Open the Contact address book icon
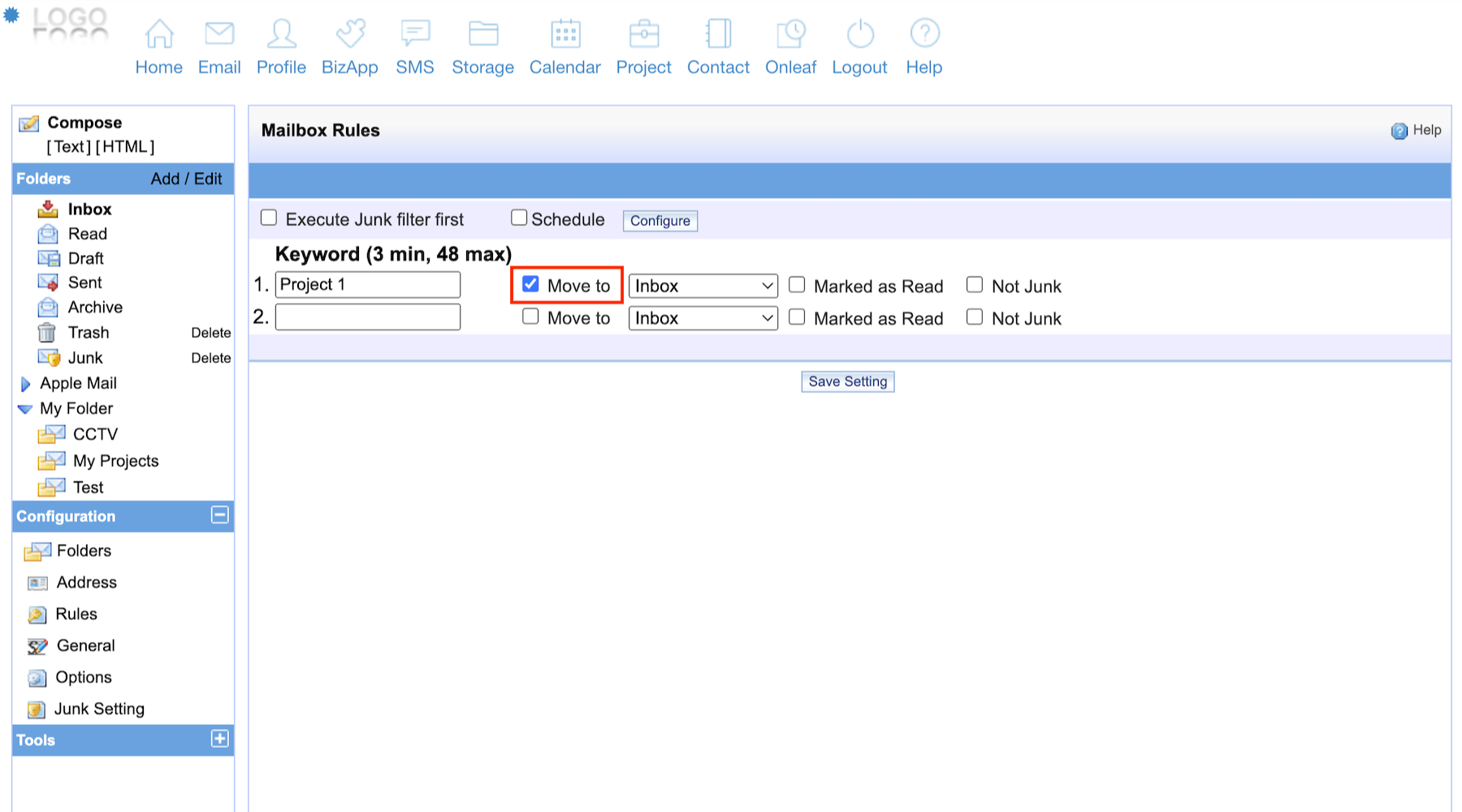Viewport: 1462px width, 812px height. coord(718,34)
